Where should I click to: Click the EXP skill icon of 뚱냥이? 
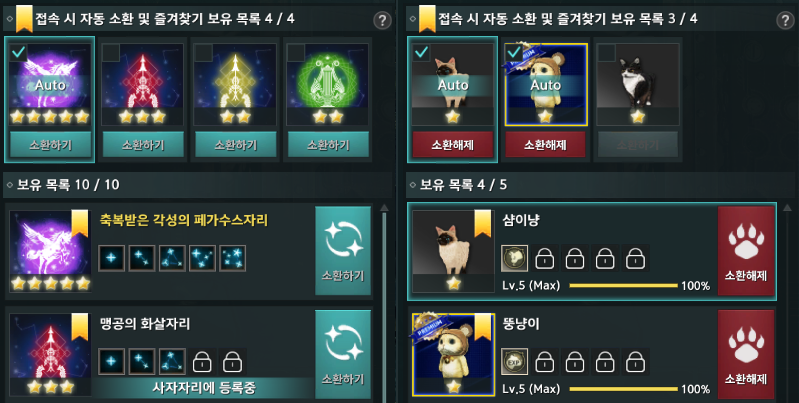coord(514,361)
